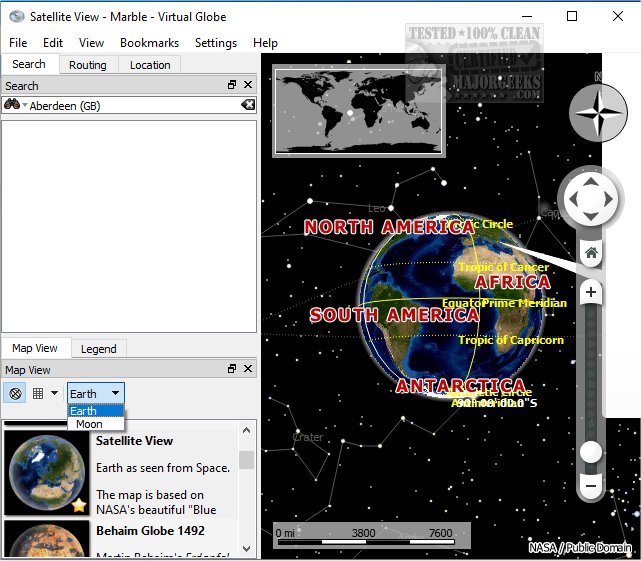
Task: Close the Map View panel
Action: click(248, 369)
